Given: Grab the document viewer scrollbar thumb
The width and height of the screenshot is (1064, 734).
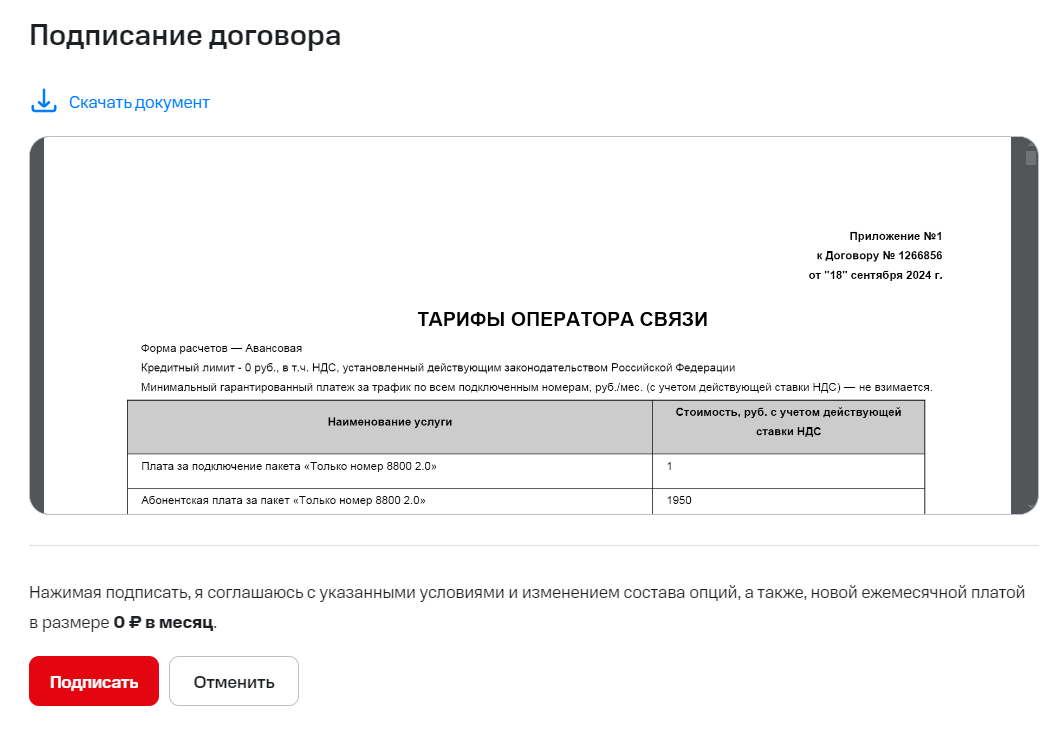Looking at the screenshot, I should tap(1031, 157).
